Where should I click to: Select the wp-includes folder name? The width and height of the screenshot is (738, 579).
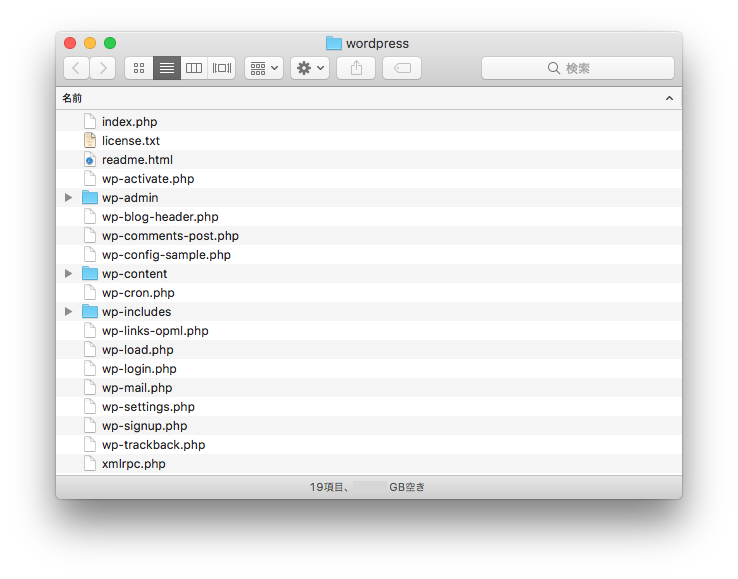tap(136, 312)
